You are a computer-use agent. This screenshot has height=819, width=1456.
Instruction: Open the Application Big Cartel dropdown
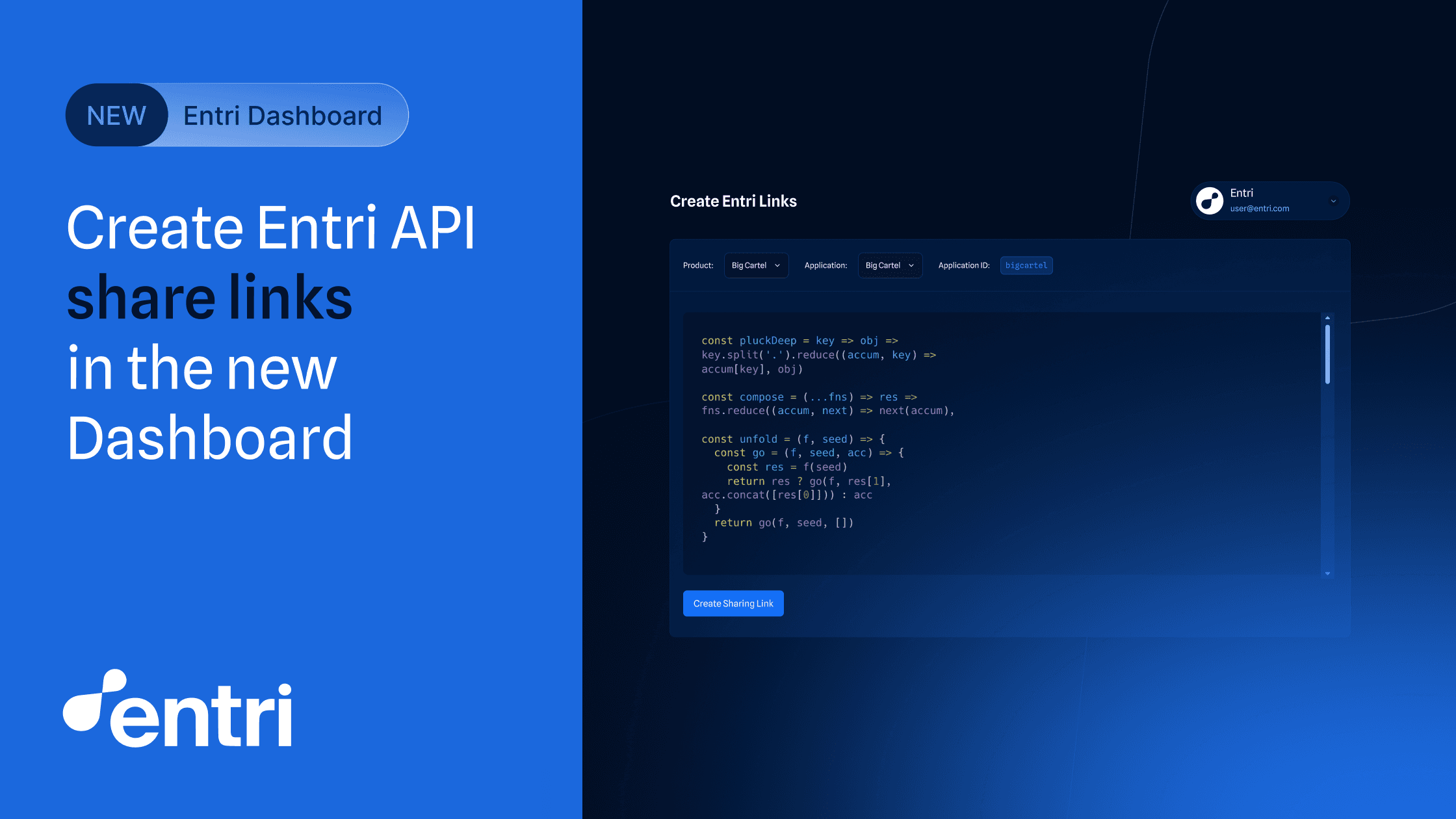click(890, 265)
